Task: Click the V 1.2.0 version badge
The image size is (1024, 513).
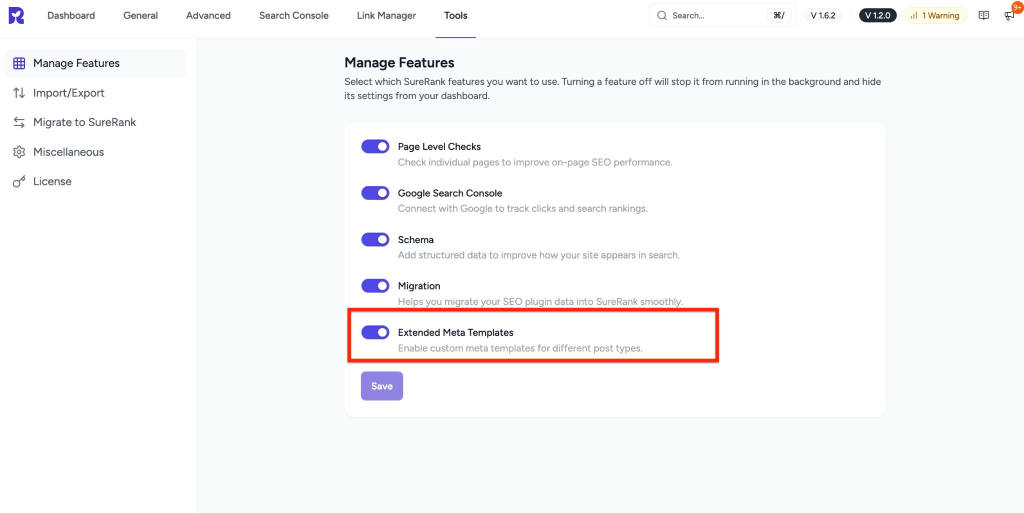Action: coord(877,16)
